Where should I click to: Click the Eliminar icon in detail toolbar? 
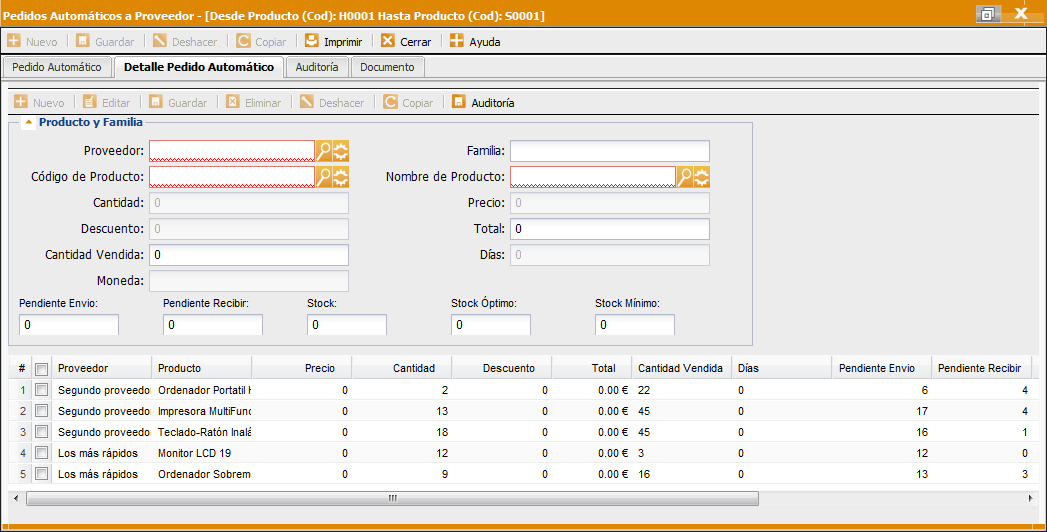232,101
